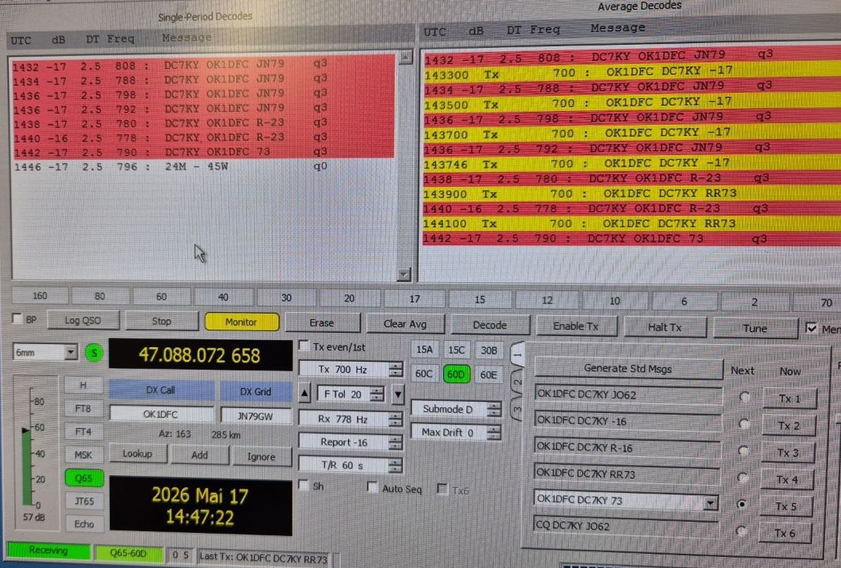Select Next radio for Tx 5 message
Viewport: 841px width, 568px height.
(x=742, y=504)
